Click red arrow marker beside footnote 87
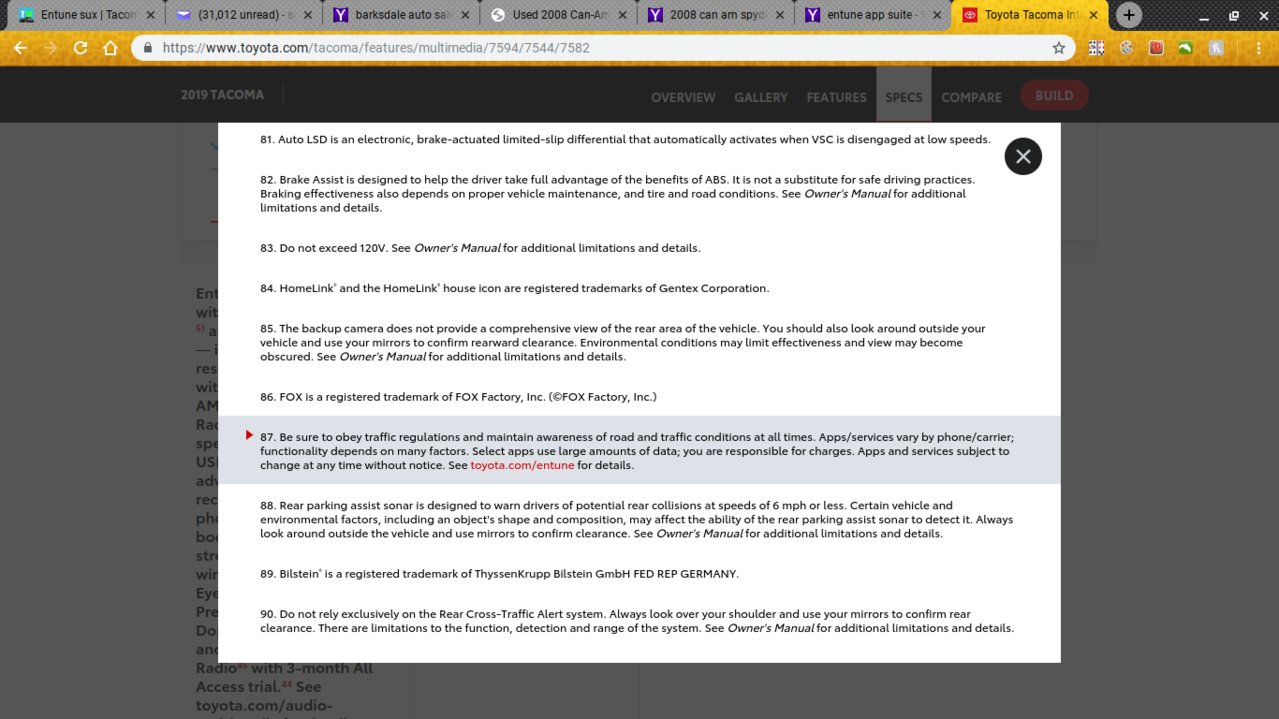 (x=249, y=435)
